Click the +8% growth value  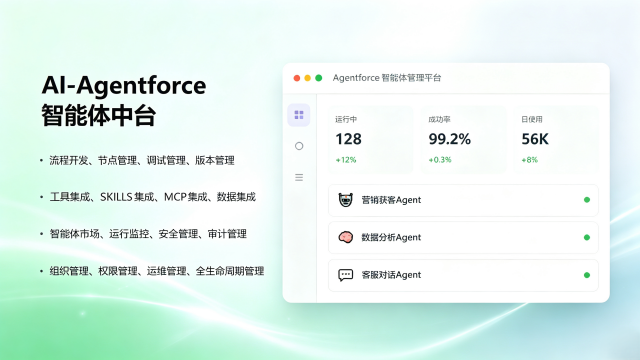[x=529, y=160]
